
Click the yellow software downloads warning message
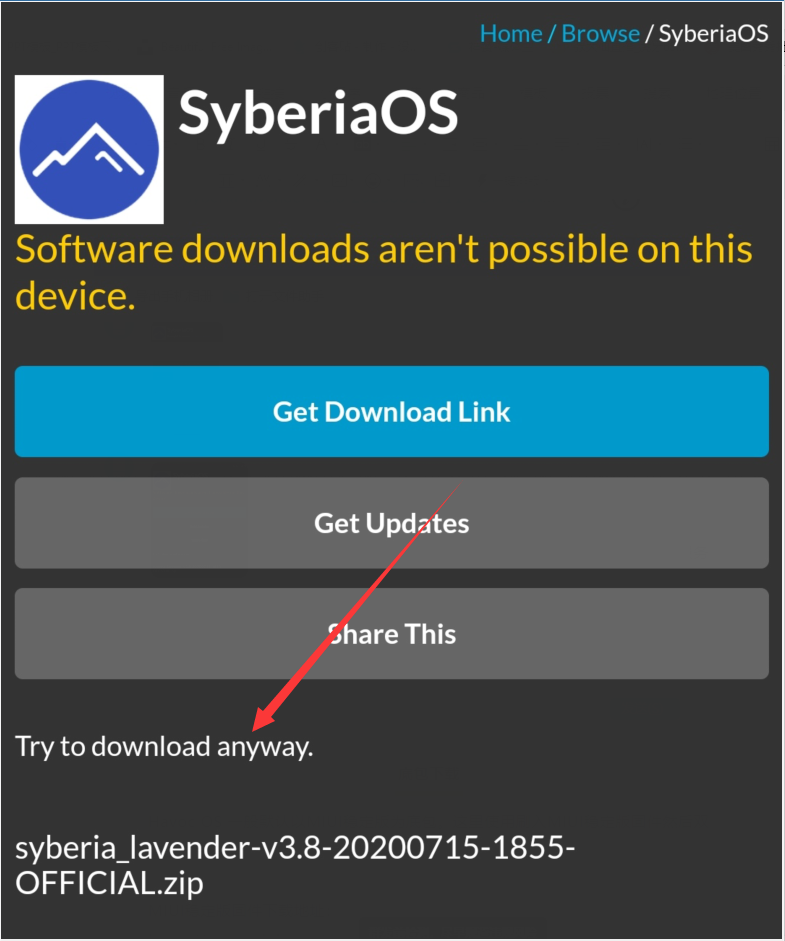(383, 272)
